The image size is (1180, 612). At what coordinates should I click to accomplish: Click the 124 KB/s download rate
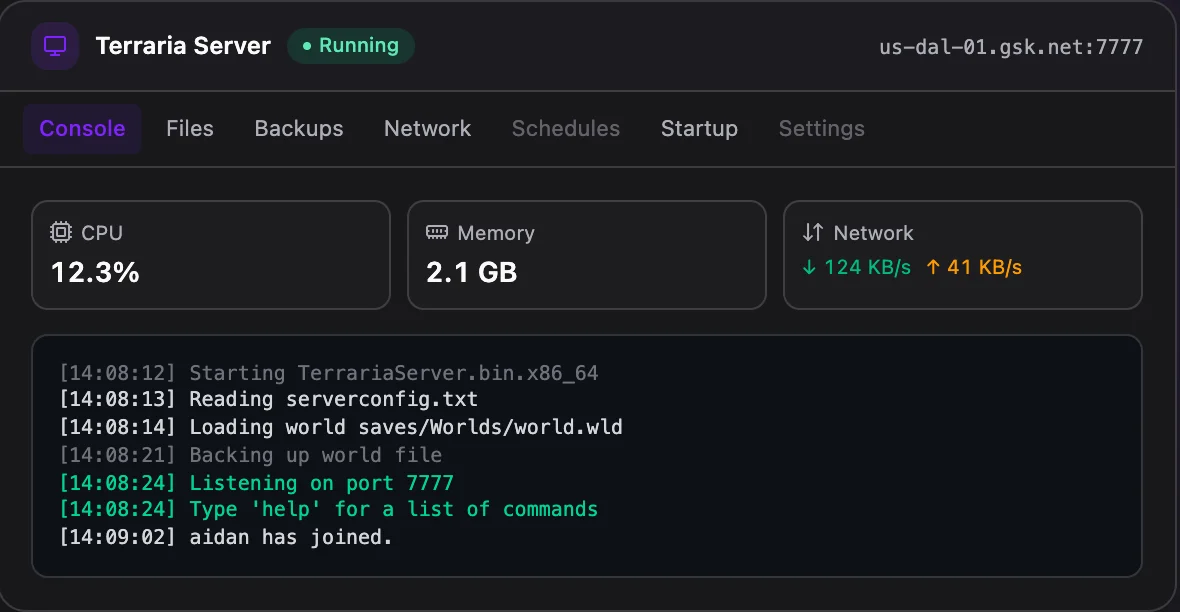tap(867, 267)
